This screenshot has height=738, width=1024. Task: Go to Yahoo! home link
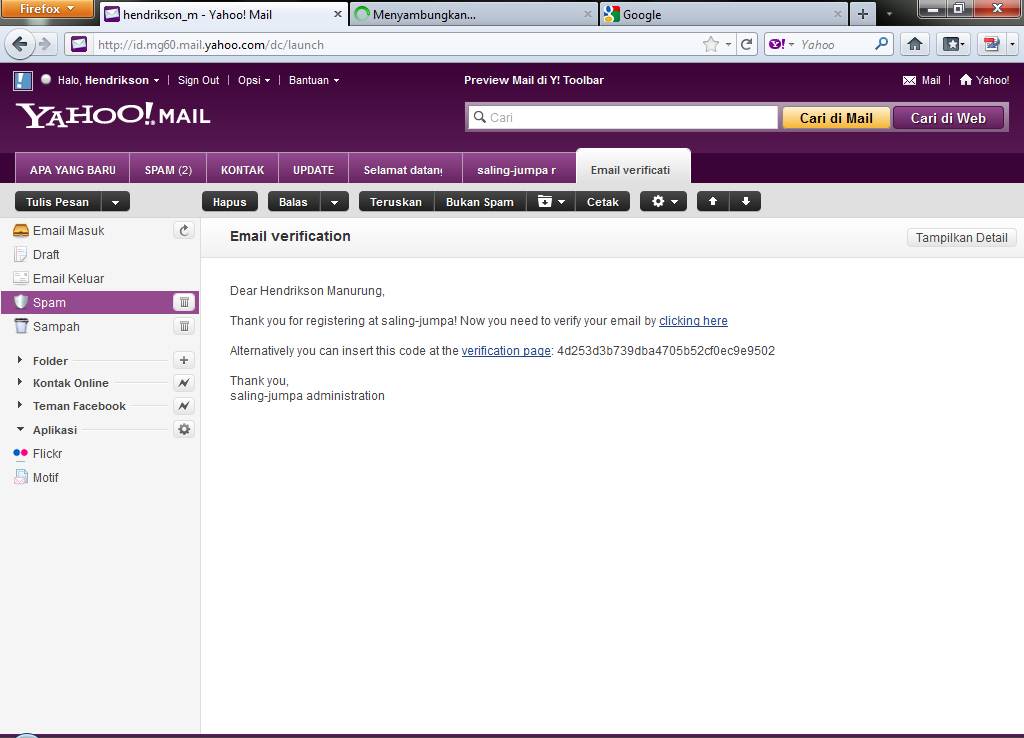pos(984,80)
